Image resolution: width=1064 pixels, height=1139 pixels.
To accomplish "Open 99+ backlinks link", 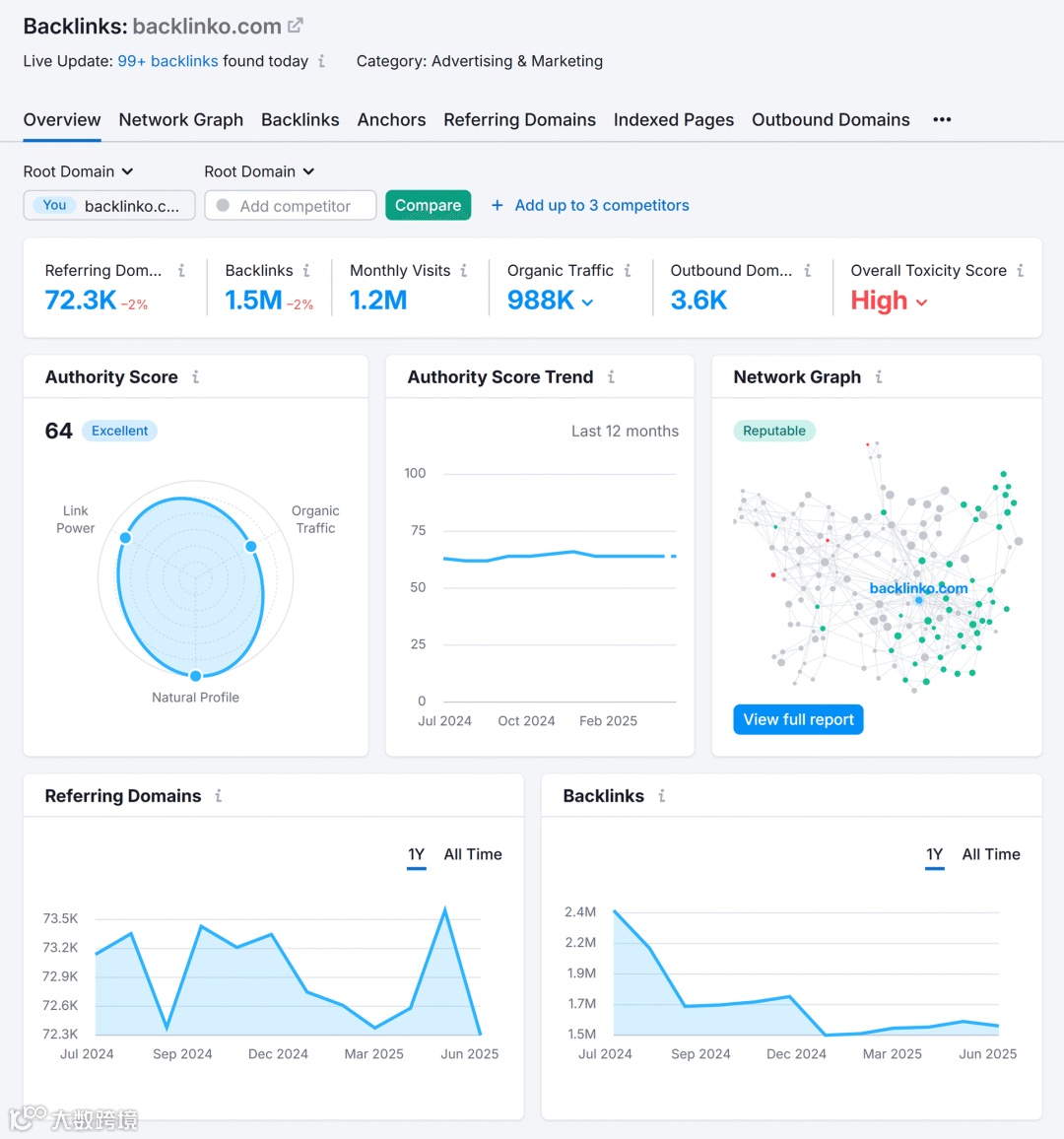I will tap(167, 61).
